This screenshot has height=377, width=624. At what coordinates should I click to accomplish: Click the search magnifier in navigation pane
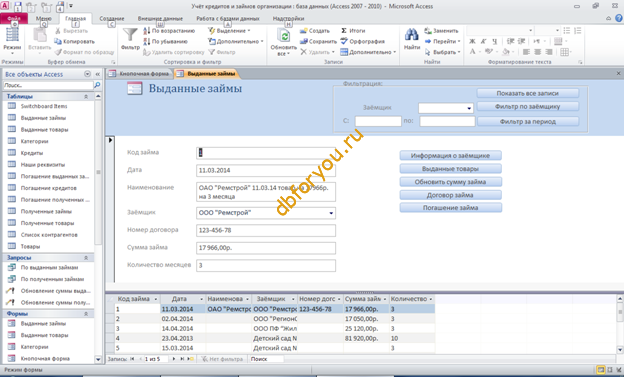click(x=97, y=85)
